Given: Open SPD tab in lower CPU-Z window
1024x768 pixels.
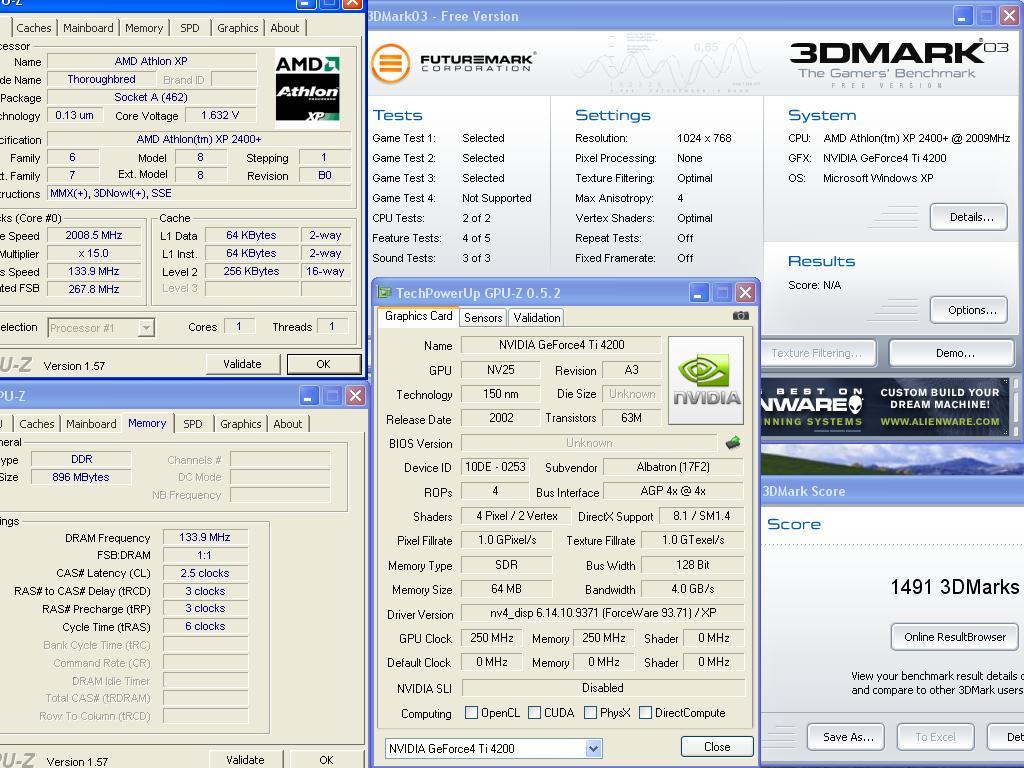Looking at the screenshot, I should point(193,424).
